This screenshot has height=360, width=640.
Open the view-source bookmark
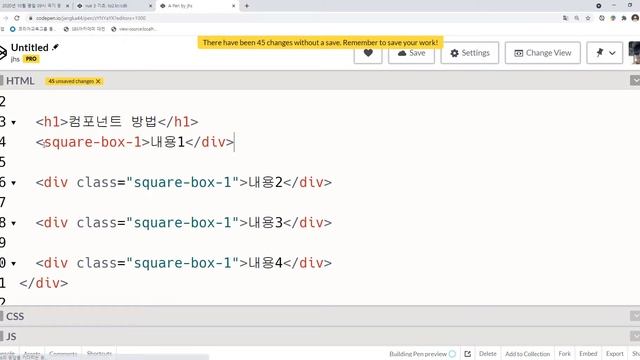point(133,29)
